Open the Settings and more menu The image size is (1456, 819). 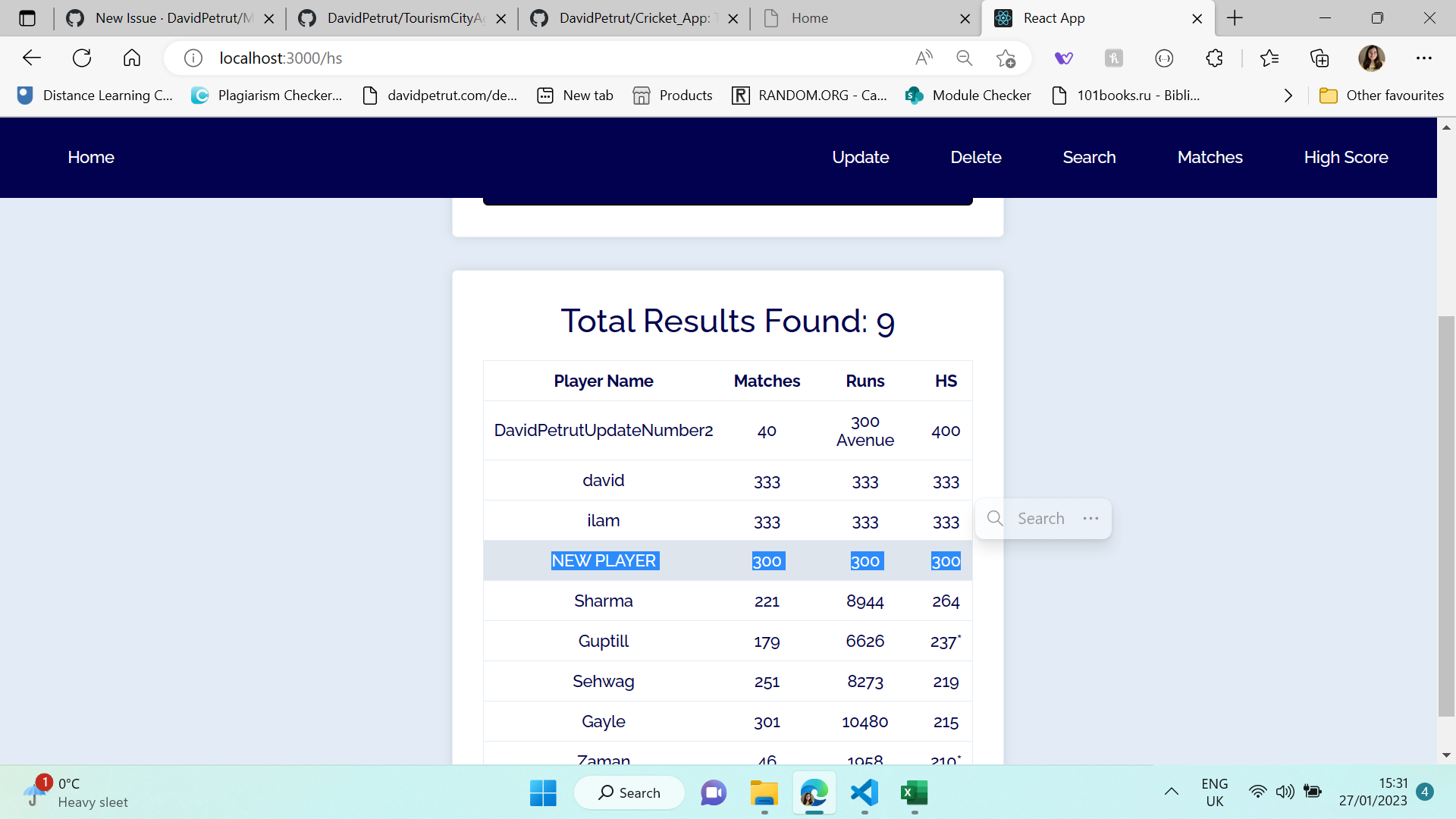click(1424, 58)
